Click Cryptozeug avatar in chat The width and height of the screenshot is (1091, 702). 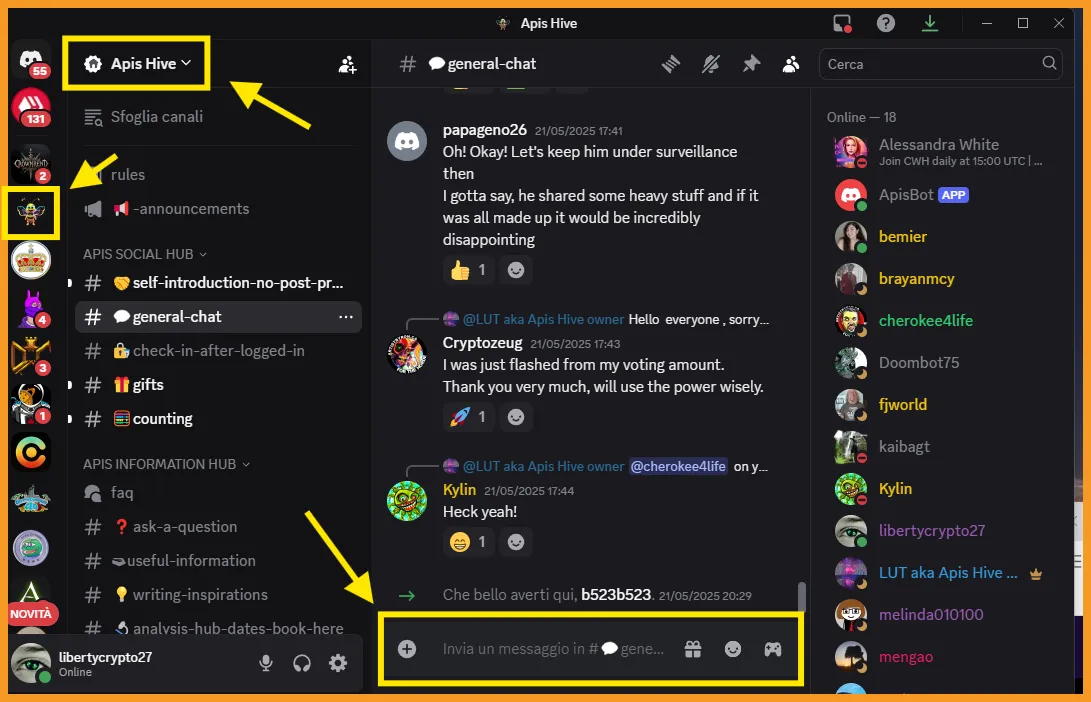[x=407, y=353]
